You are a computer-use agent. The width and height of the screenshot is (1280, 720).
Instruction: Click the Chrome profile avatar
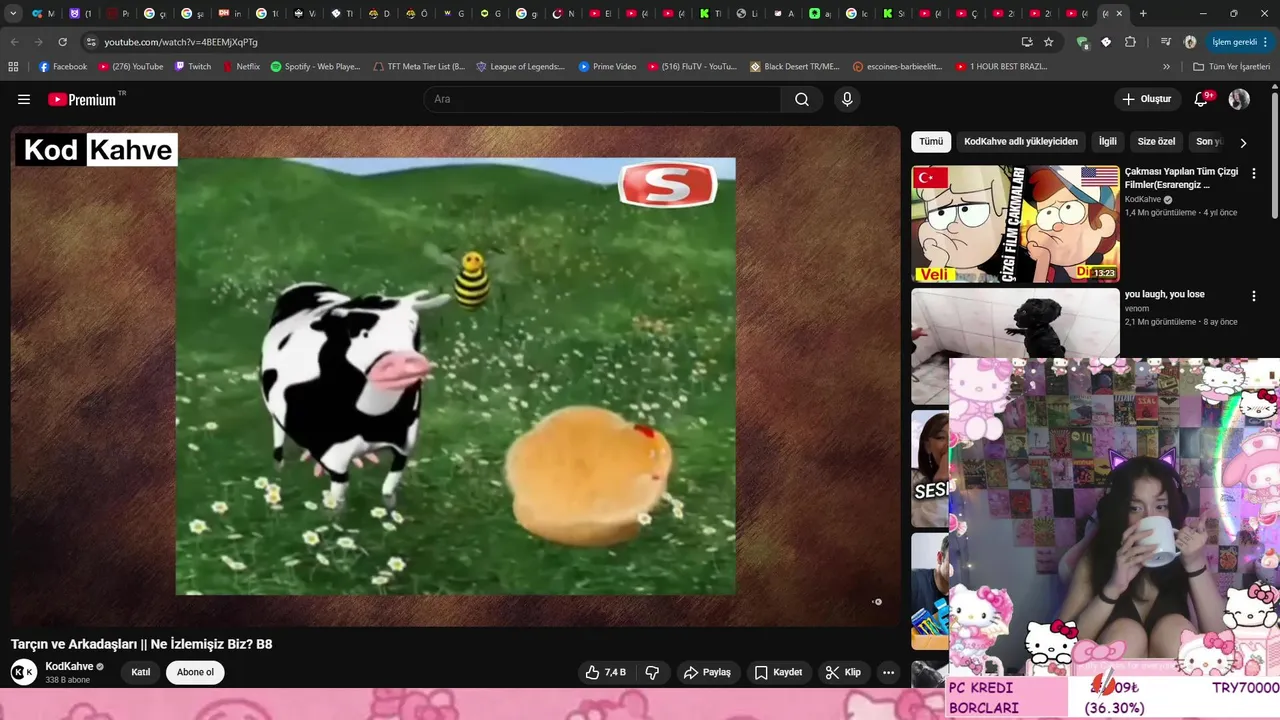1190,42
